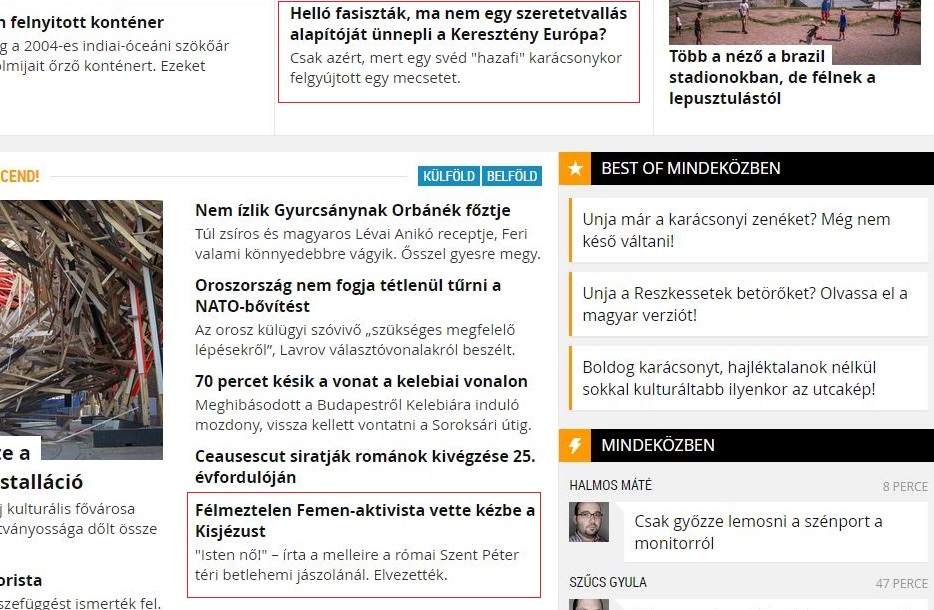Viewport: 934px width, 610px height.
Task: Select the KÜLFÖLD filter tab
Action: (449, 176)
